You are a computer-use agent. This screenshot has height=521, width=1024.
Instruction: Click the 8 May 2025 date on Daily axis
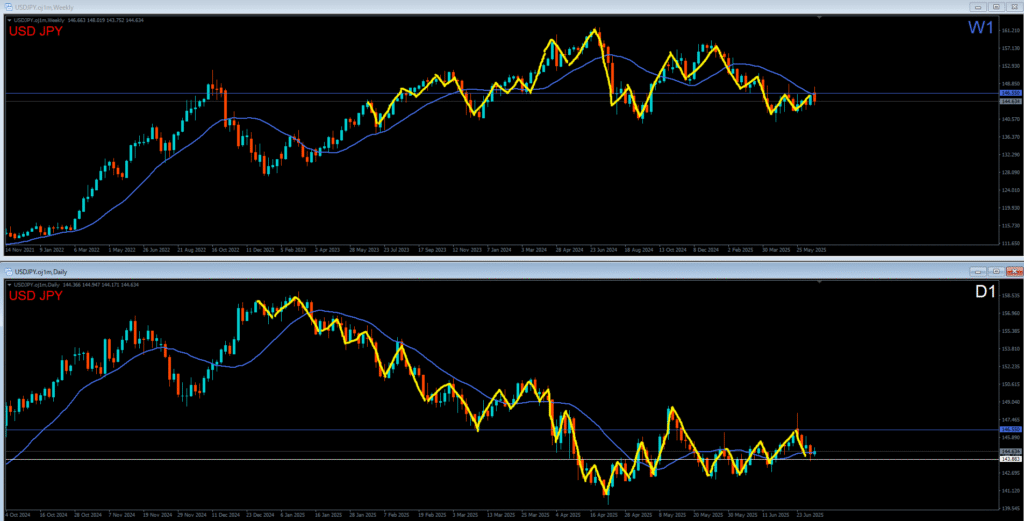tap(671, 514)
